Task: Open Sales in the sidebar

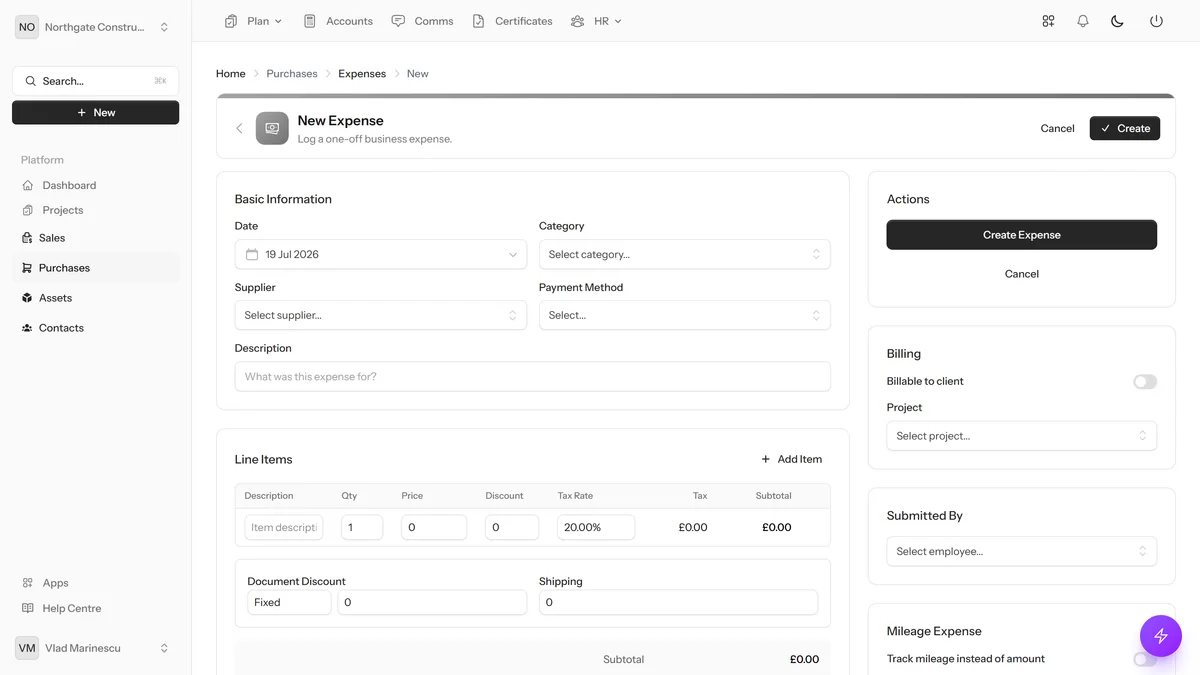Action: click(x=96, y=238)
